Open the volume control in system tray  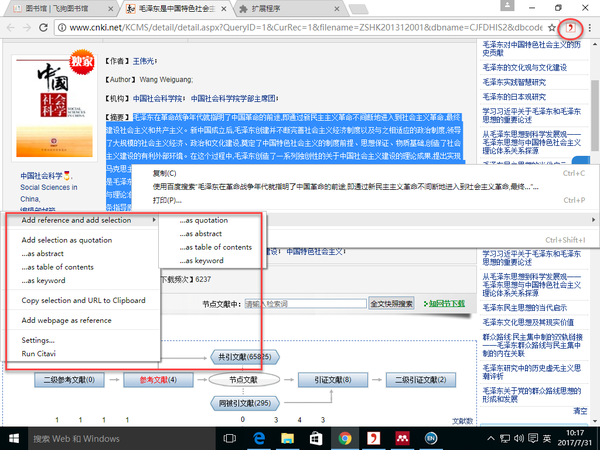point(519,439)
